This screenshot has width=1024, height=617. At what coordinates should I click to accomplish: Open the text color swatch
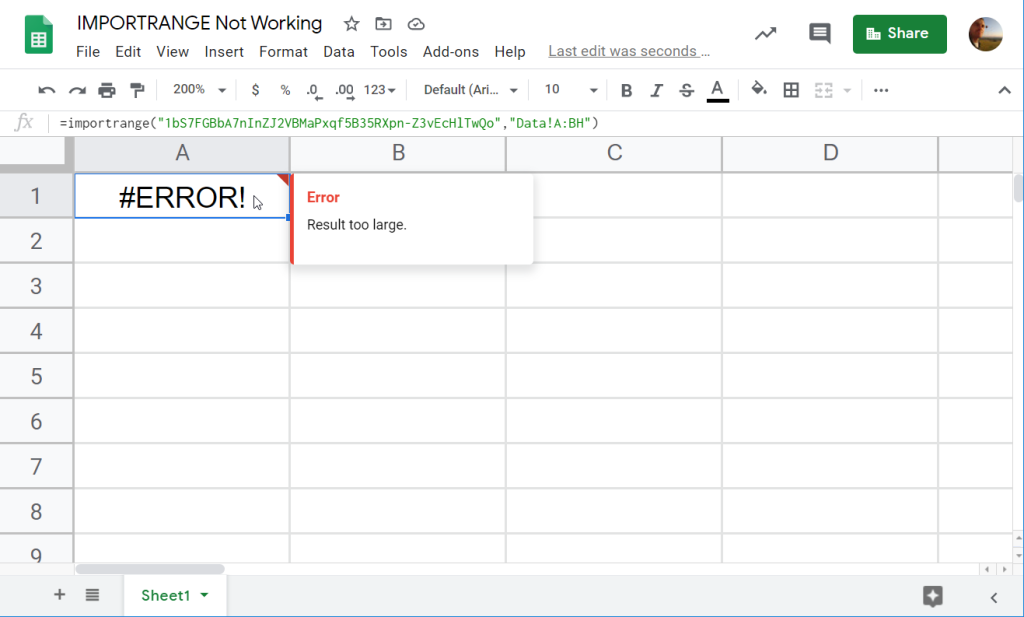click(x=717, y=90)
